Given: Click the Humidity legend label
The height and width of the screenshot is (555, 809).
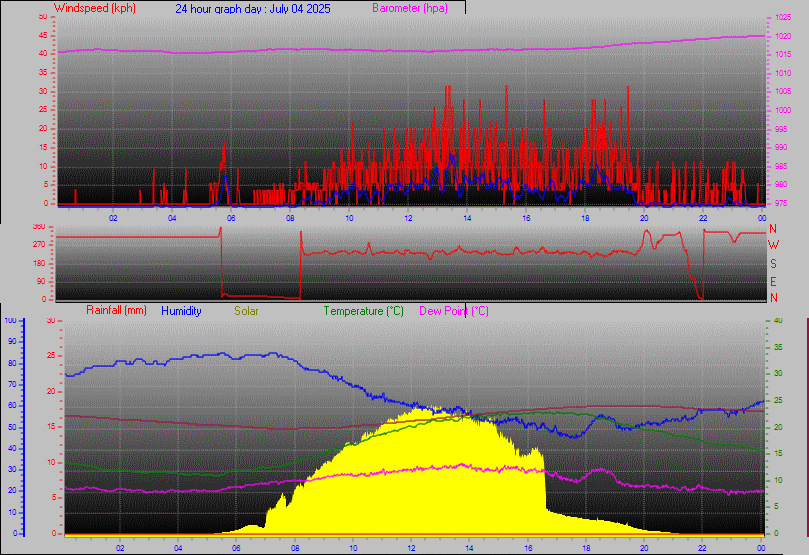Looking at the screenshot, I should 181,311.
